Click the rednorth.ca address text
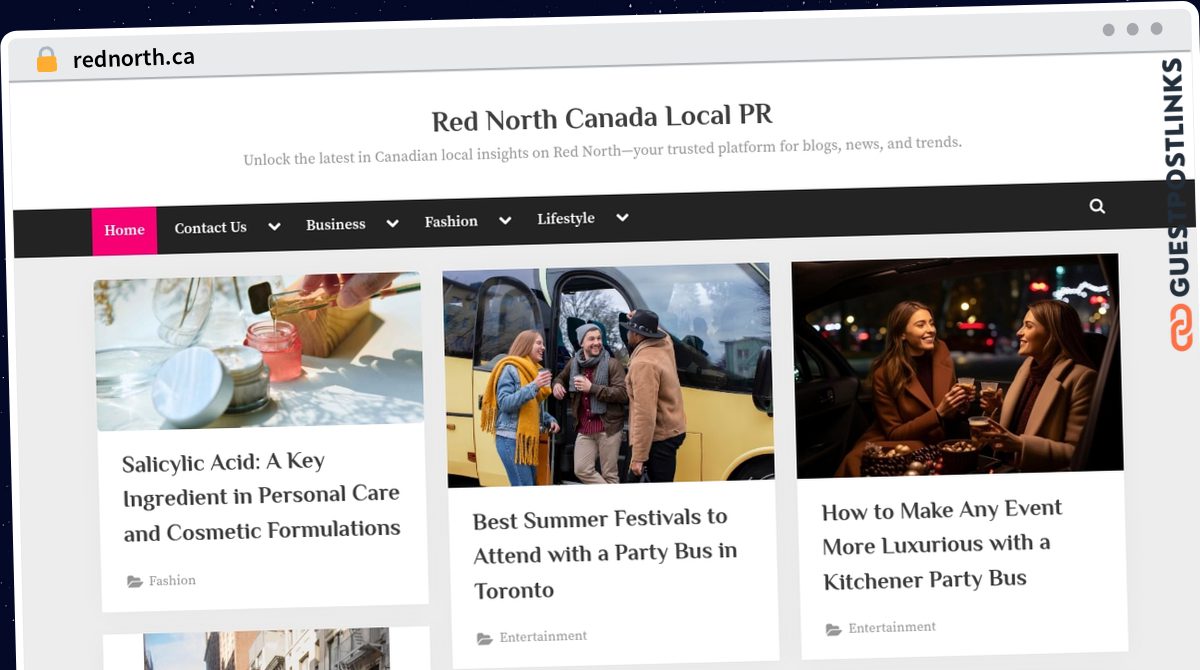The image size is (1200, 670). click(134, 58)
